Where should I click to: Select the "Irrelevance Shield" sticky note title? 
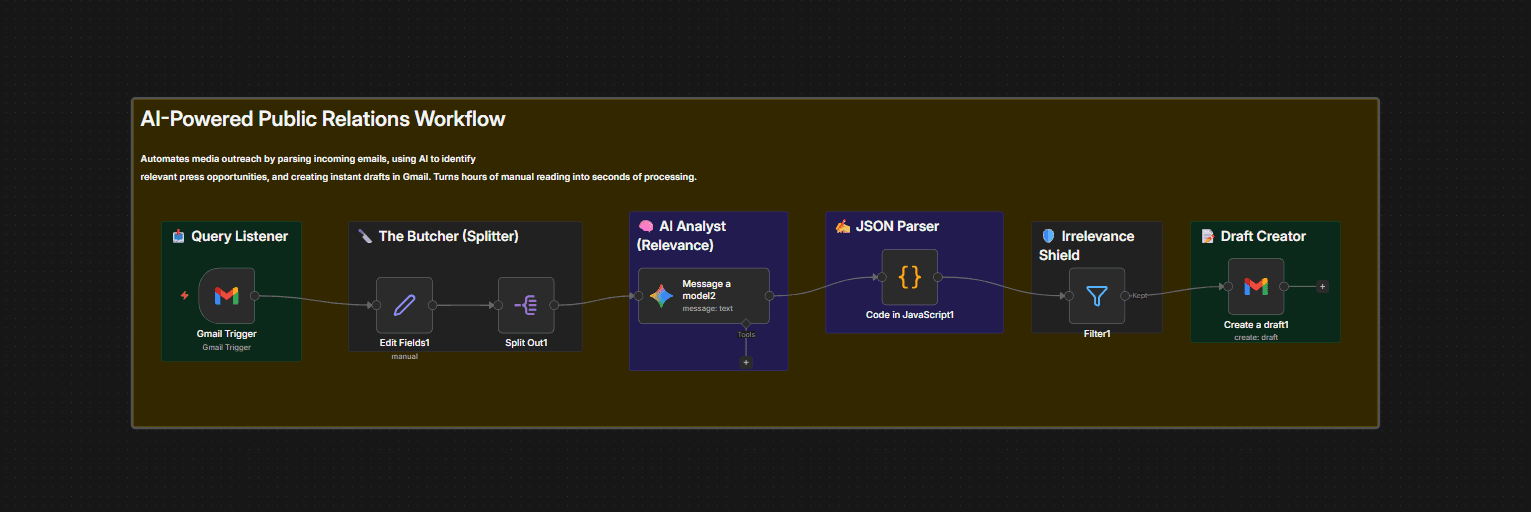click(1087, 245)
